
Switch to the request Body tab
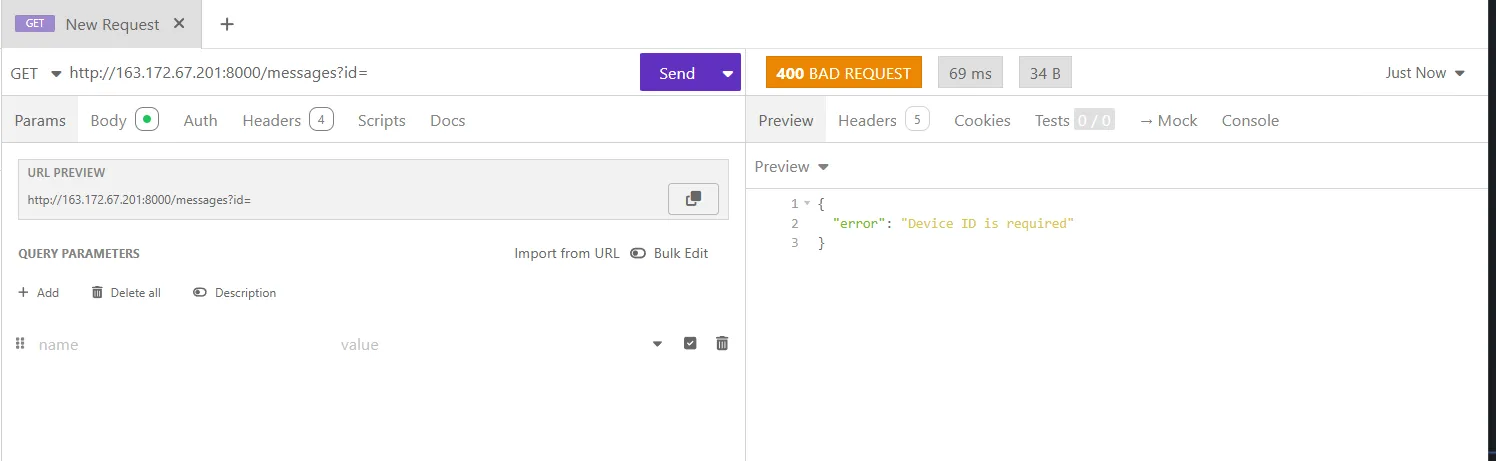(108, 120)
